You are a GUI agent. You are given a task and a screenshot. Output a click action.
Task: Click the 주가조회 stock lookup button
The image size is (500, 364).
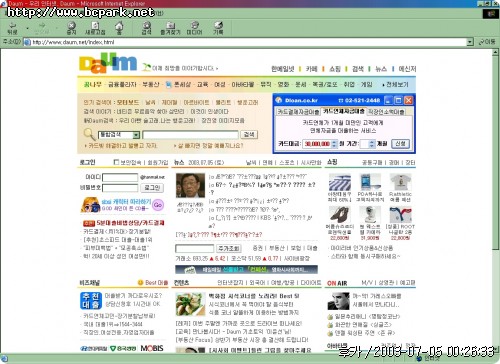click(229, 248)
